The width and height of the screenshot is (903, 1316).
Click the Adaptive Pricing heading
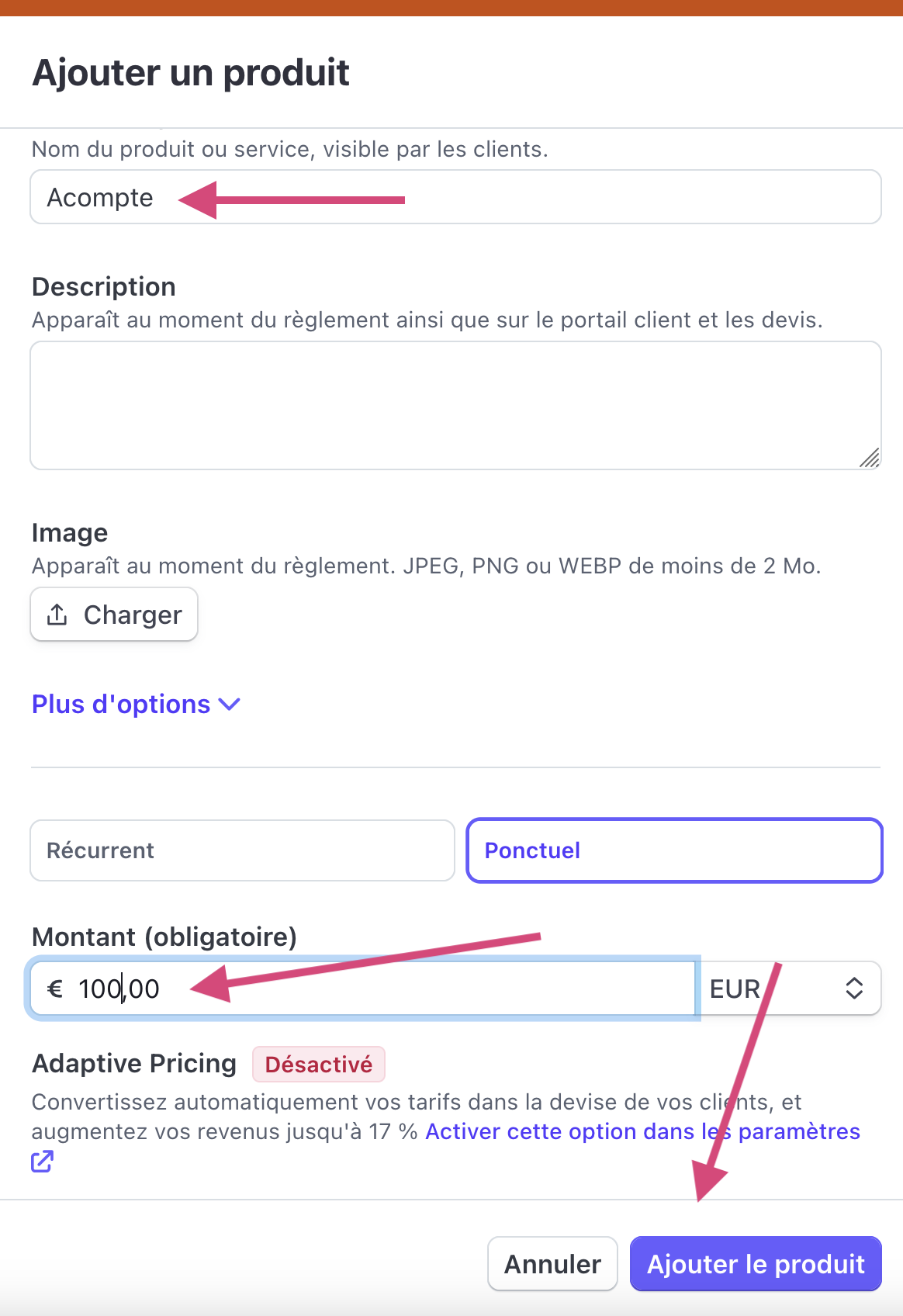[x=134, y=1063]
